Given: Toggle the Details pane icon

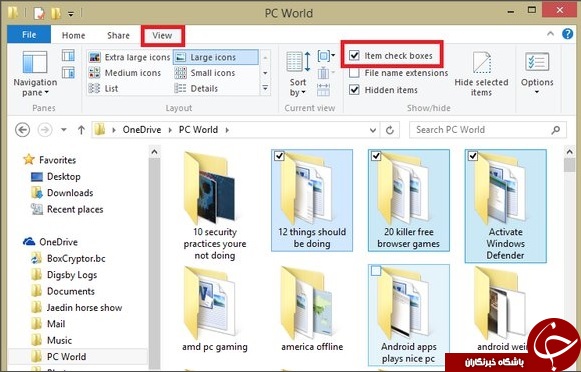Looking at the screenshot, I should (x=68, y=72).
